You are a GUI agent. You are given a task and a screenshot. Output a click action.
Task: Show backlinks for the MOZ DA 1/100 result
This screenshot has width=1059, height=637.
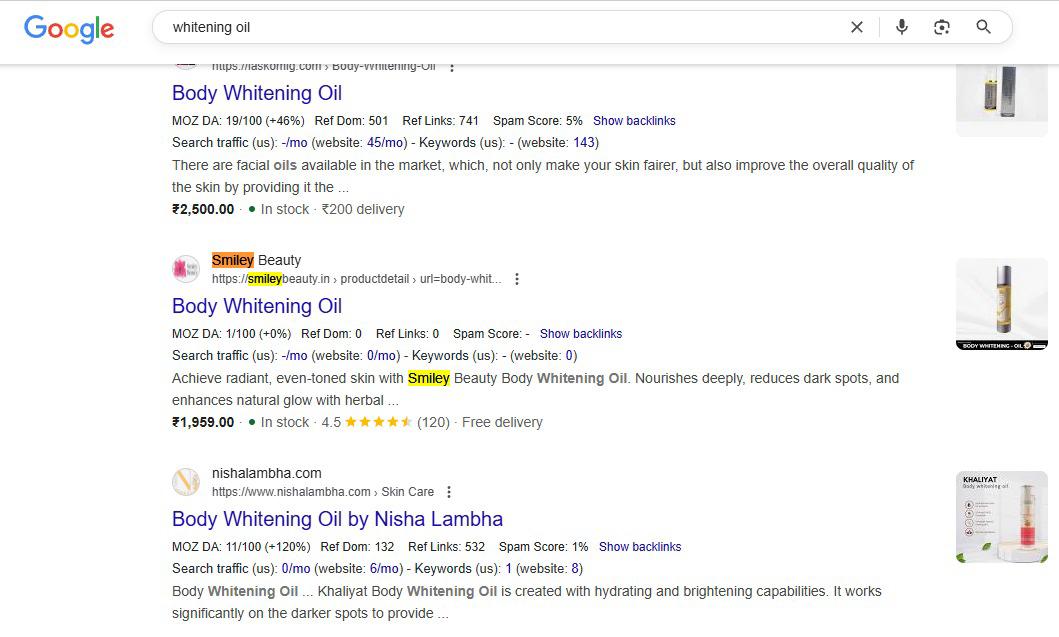click(x=581, y=334)
